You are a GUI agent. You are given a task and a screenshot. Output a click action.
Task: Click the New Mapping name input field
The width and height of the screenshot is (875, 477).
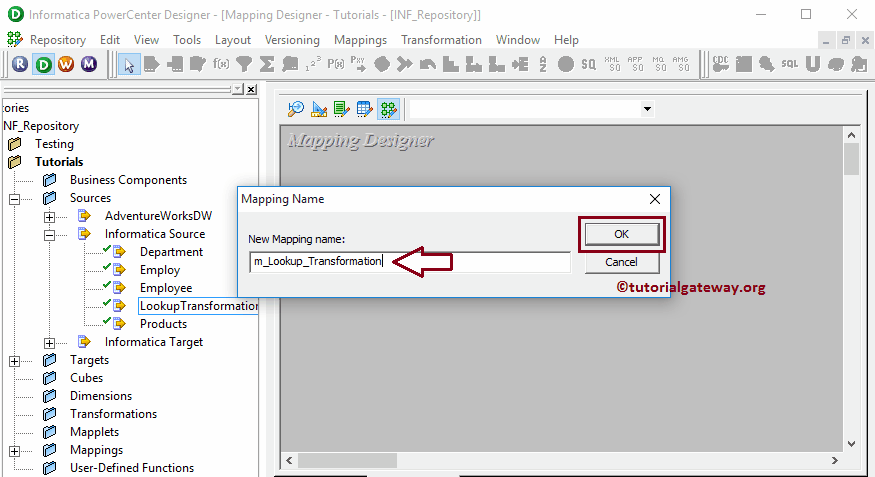[410, 262]
